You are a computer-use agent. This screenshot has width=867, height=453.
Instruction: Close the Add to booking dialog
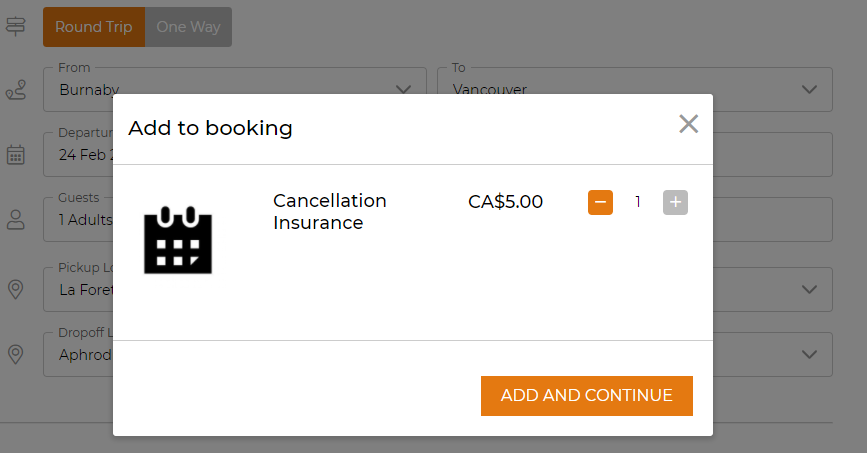tap(688, 124)
